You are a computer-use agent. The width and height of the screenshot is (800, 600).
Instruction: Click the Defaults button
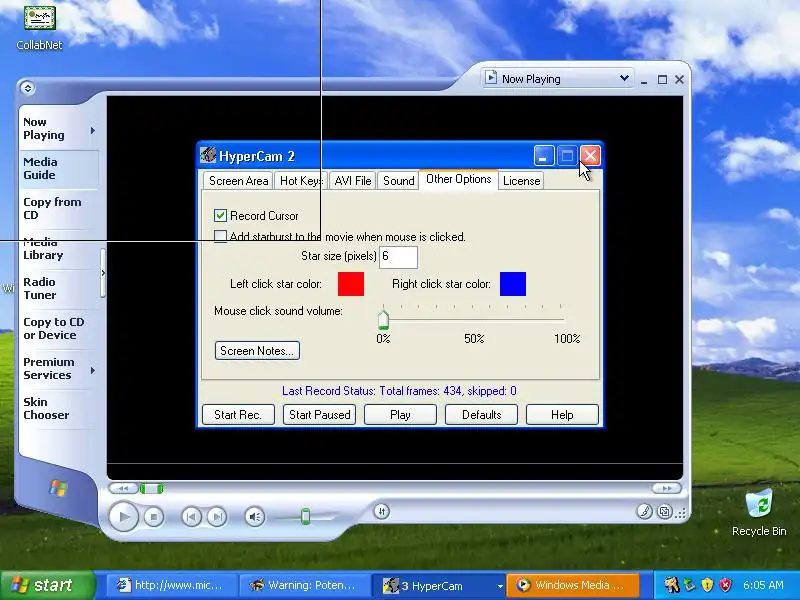[x=481, y=415]
